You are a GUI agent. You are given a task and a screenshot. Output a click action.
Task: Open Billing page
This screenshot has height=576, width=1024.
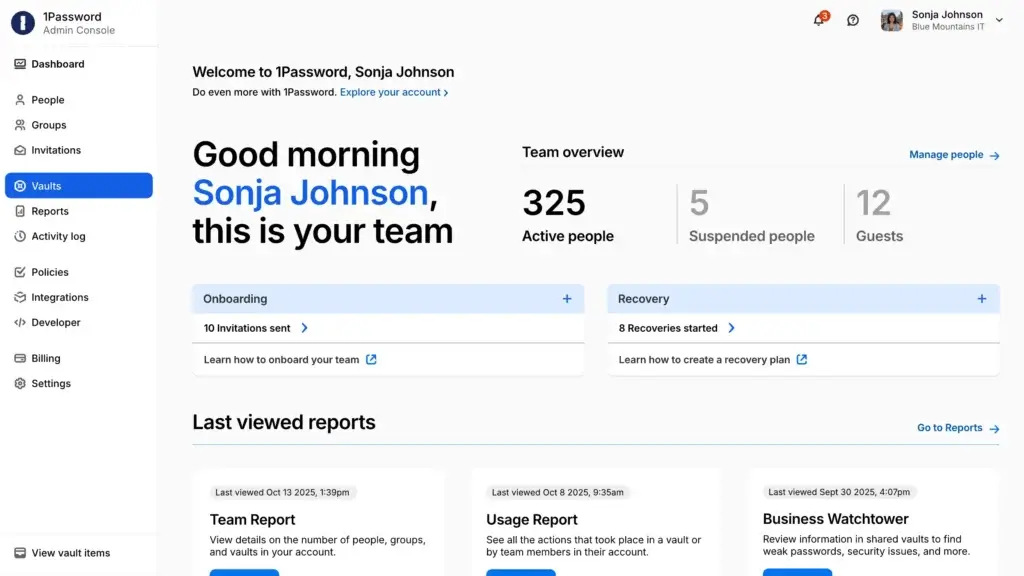pos(78,359)
